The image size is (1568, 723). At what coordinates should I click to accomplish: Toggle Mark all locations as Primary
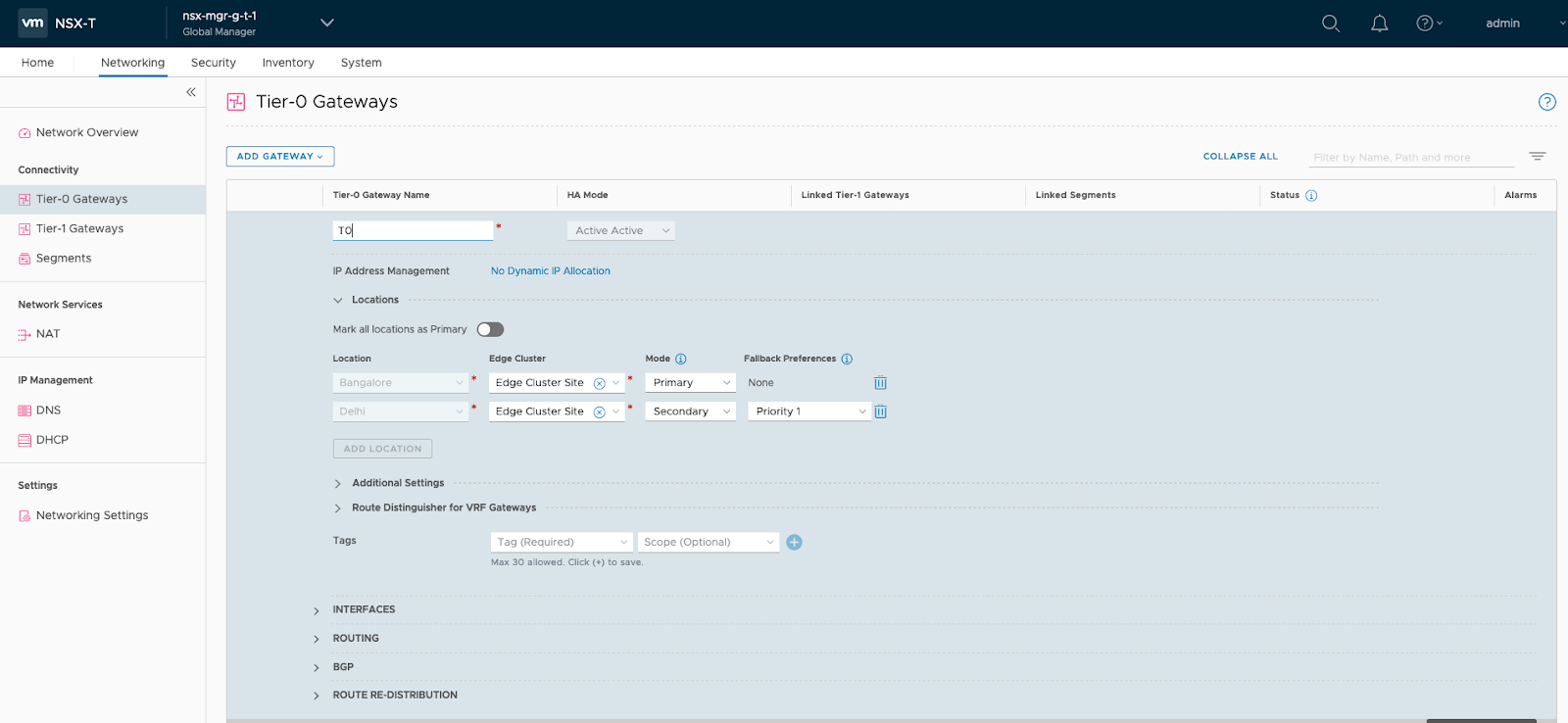click(490, 330)
